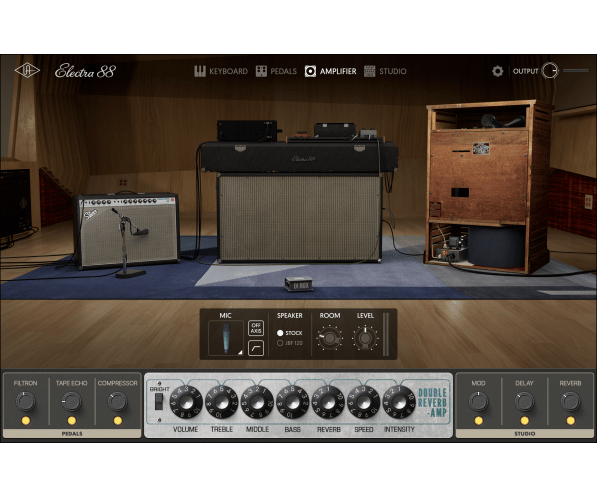Click the studio Delay knob
Viewport: 597px width, 497px height.
[x=524, y=401]
